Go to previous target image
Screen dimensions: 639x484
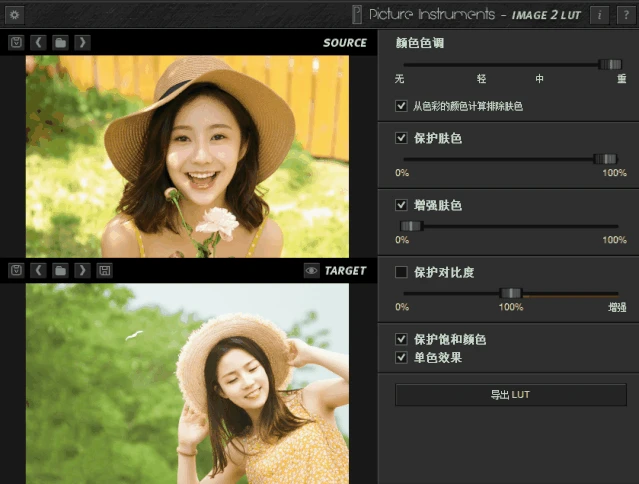click(x=38, y=270)
